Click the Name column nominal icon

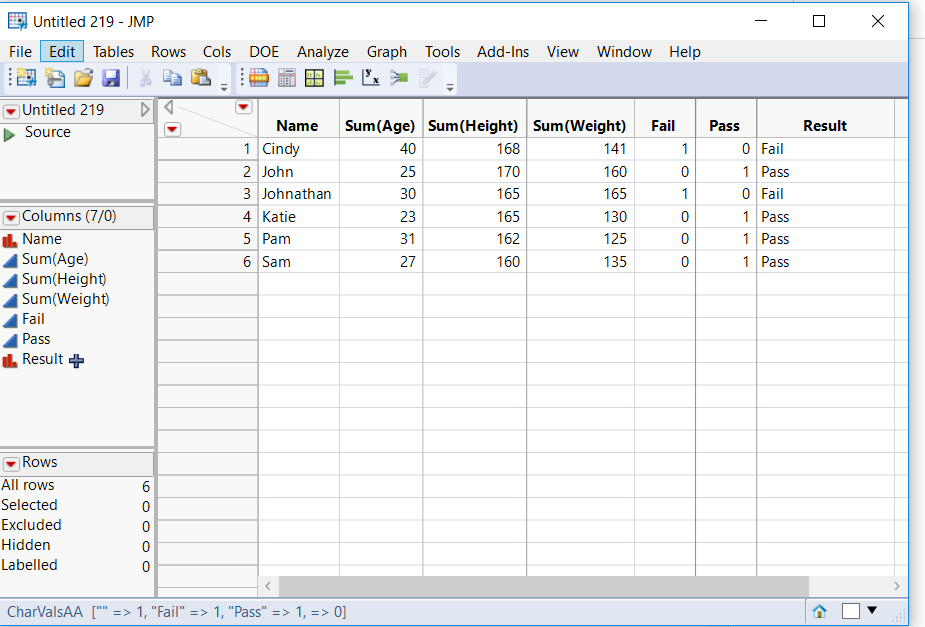[10, 240]
